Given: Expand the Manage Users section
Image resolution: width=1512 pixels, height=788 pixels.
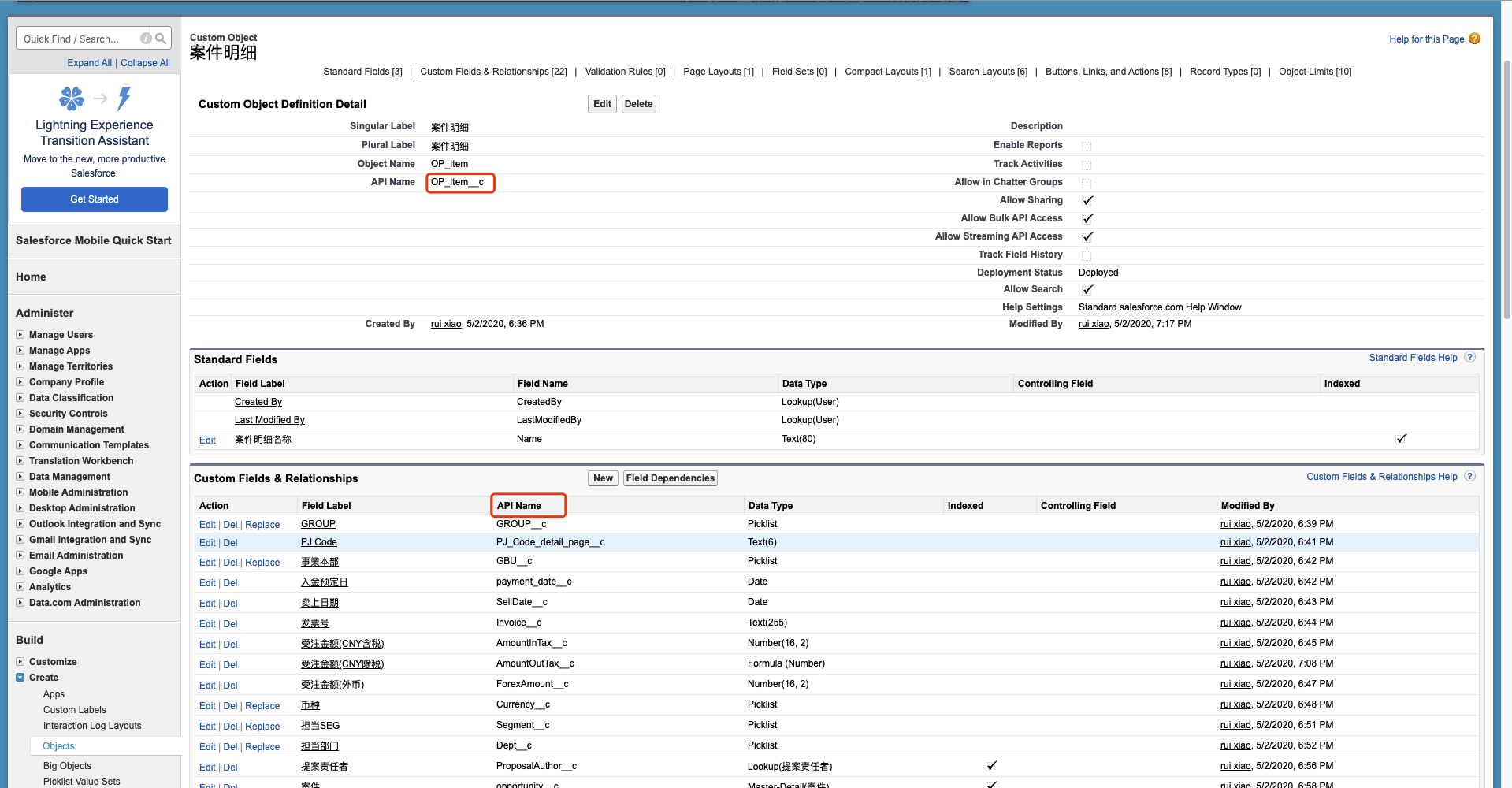Looking at the screenshot, I should pos(20,334).
